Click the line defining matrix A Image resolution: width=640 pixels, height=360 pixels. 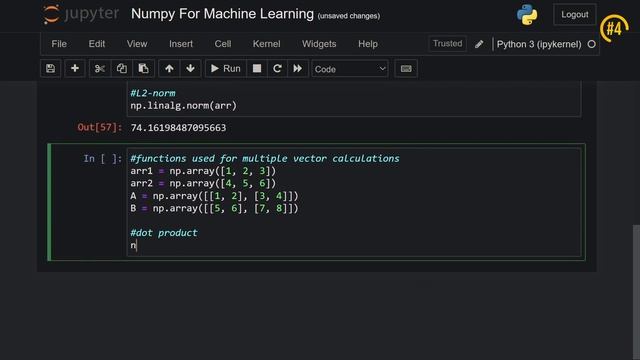(x=214, y=196)
